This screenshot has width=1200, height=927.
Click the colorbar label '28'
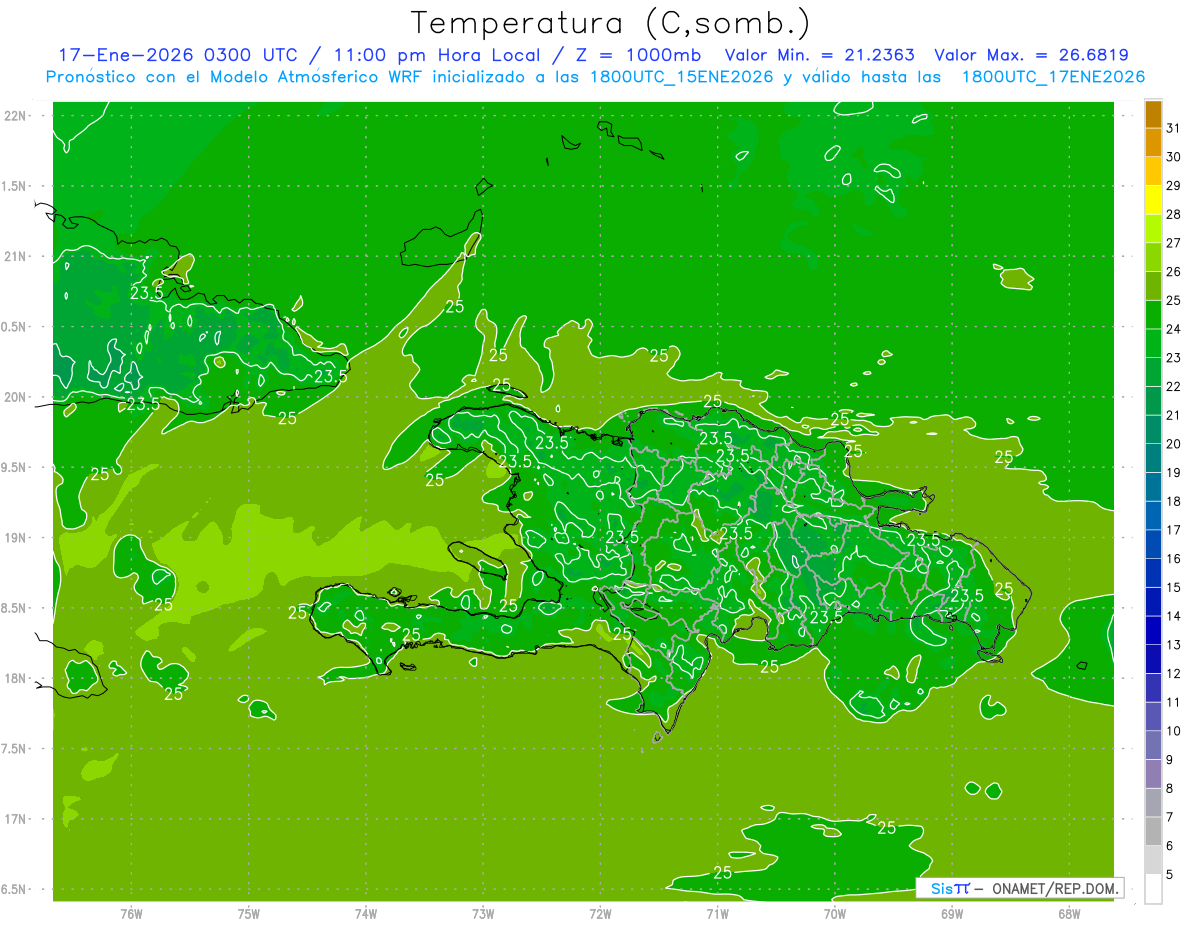click(x=1173, y=214)
